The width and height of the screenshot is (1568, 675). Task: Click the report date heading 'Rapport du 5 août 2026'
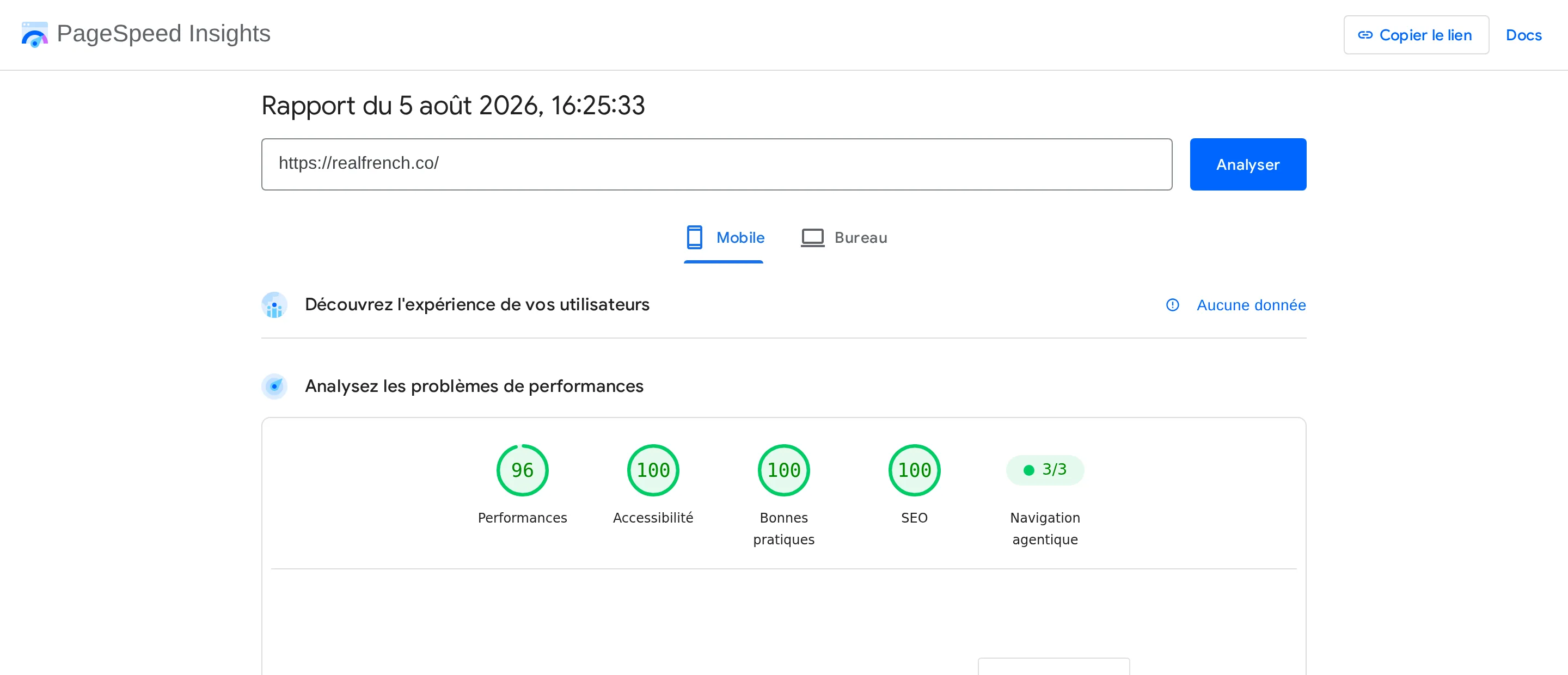tap(453, 106)
